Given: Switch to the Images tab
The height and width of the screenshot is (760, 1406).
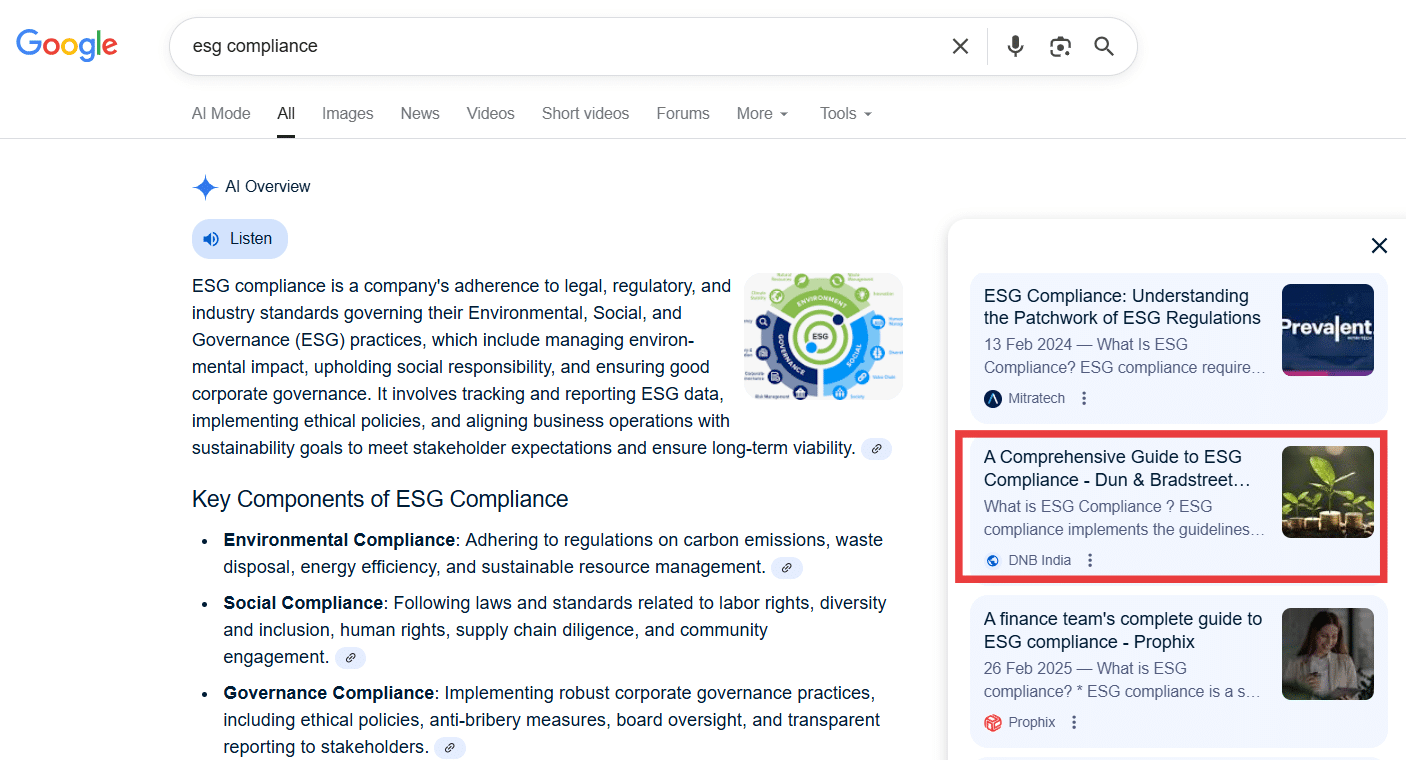Looking at the screenshot, I should 347,114.
